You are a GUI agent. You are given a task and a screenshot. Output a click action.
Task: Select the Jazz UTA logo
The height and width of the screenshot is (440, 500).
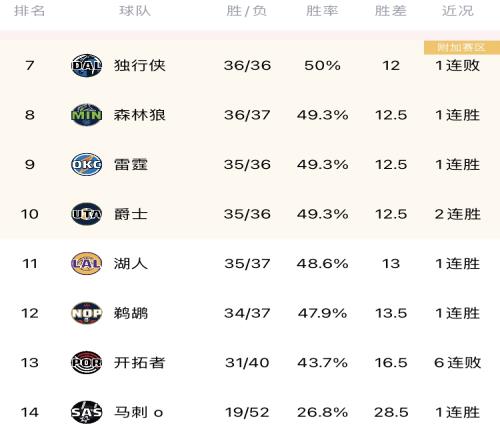click(x=86, y=214)
